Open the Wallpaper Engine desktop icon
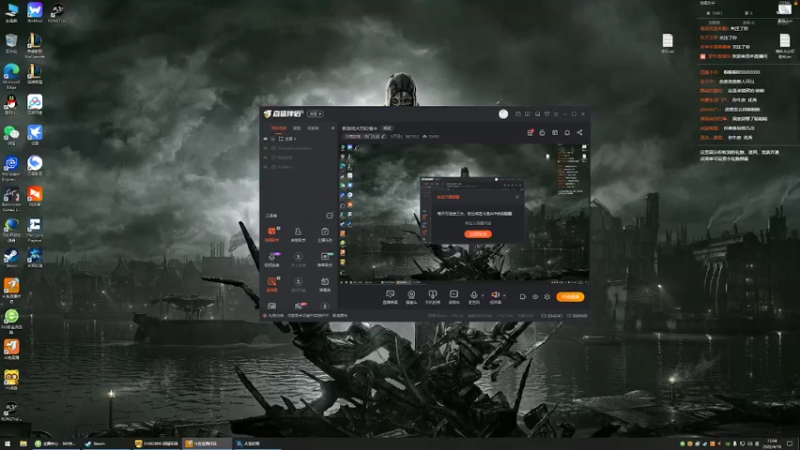The width and height of the screenshot is (800, 450). click(x=11, y=168)
